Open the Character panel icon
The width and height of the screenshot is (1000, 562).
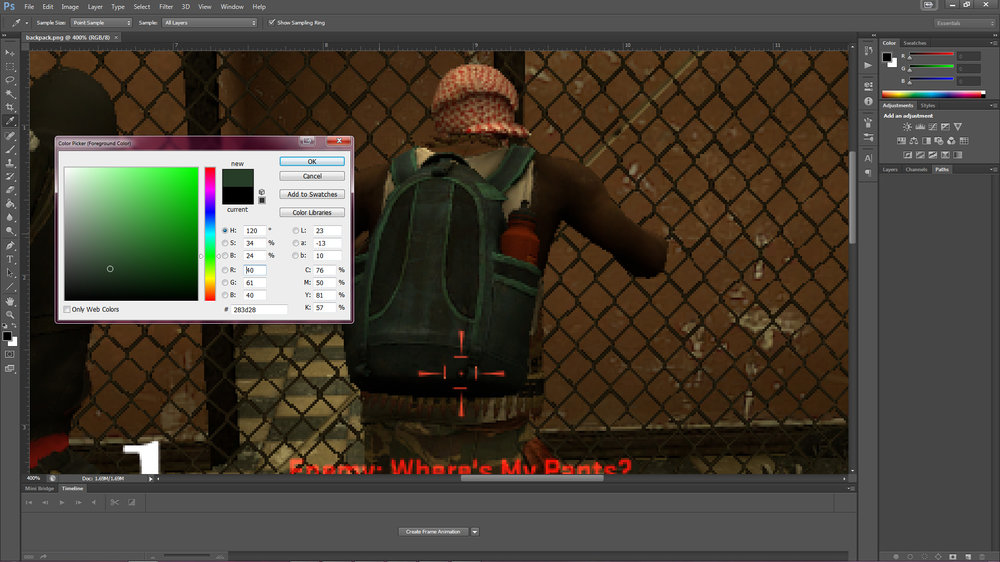click(x=868, y=158)
